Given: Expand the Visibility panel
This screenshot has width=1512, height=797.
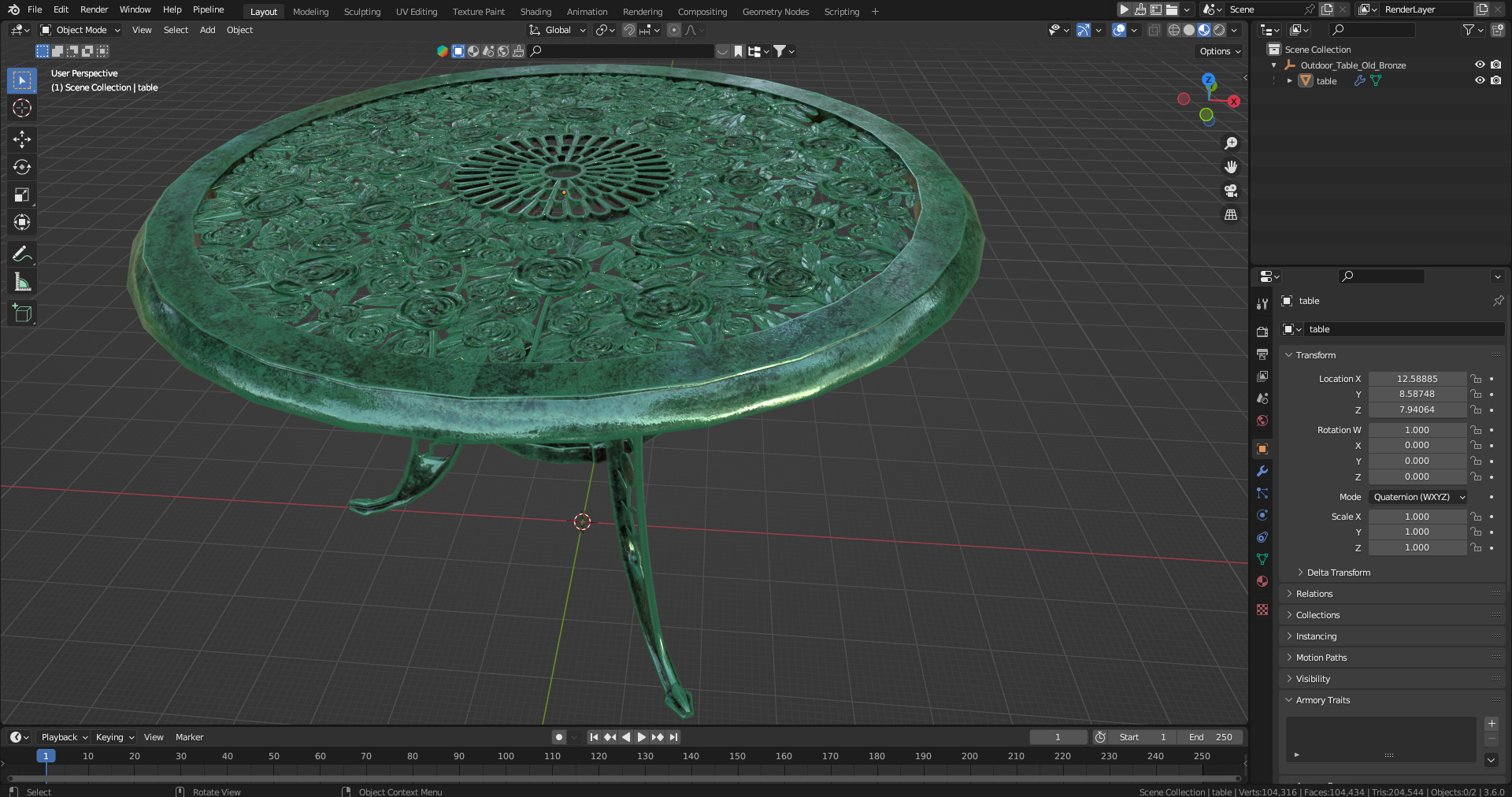Looking at the screenshot, I should coord(1313,679).
